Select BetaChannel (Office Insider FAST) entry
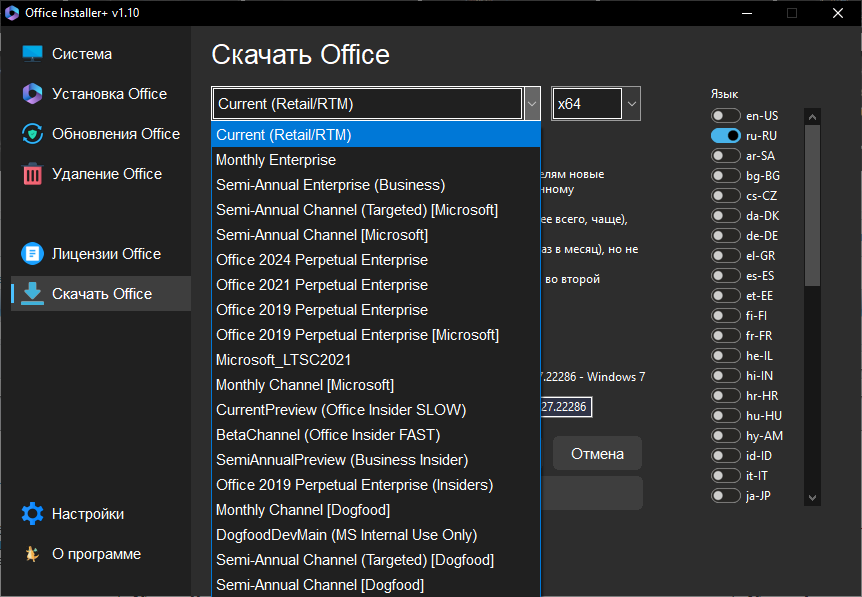Screen dimensions: 862x597 point(328,435)
